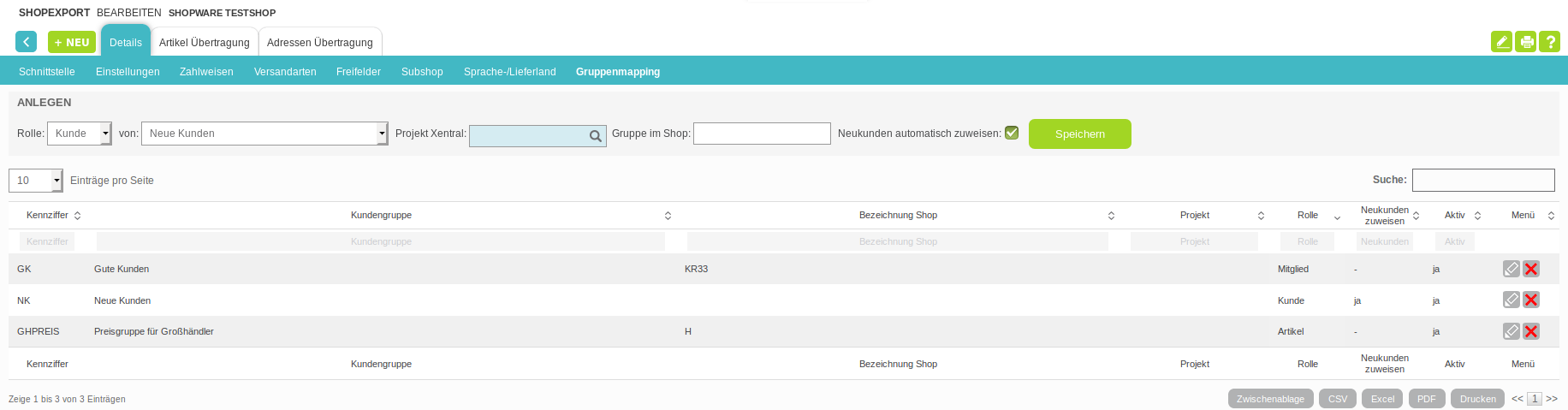The height and width of the screenshot is (410, 1568).
Task: Click the back arrow icon
Action: pyautogui.click(x=26, y=42)
